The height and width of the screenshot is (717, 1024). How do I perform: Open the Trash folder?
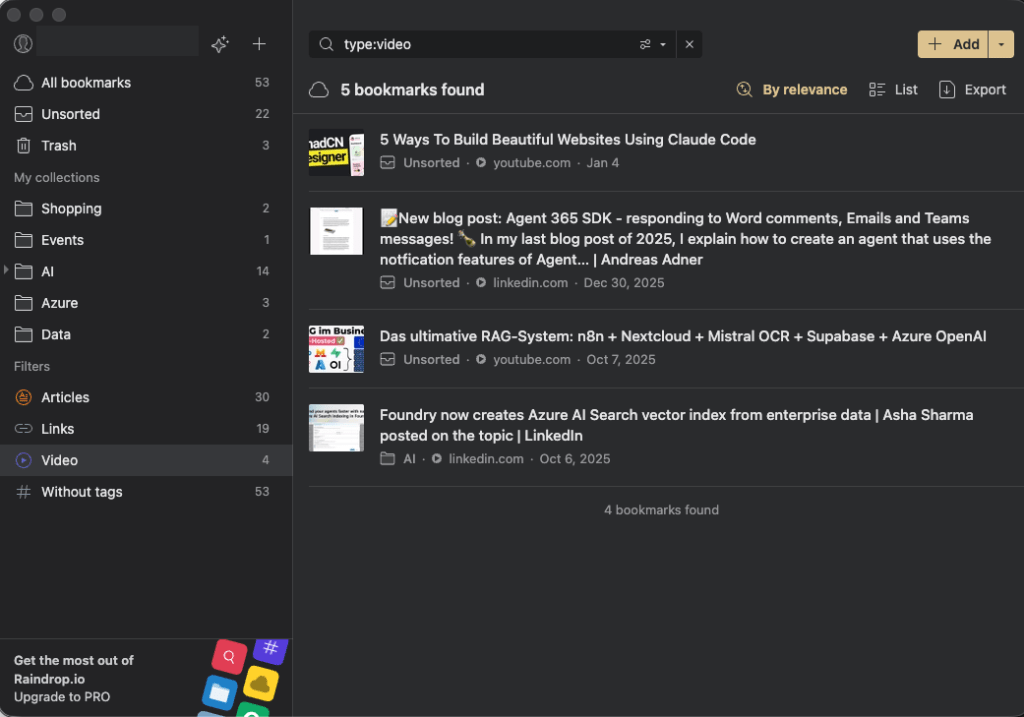pyautogui.click(x=59, y=145)
